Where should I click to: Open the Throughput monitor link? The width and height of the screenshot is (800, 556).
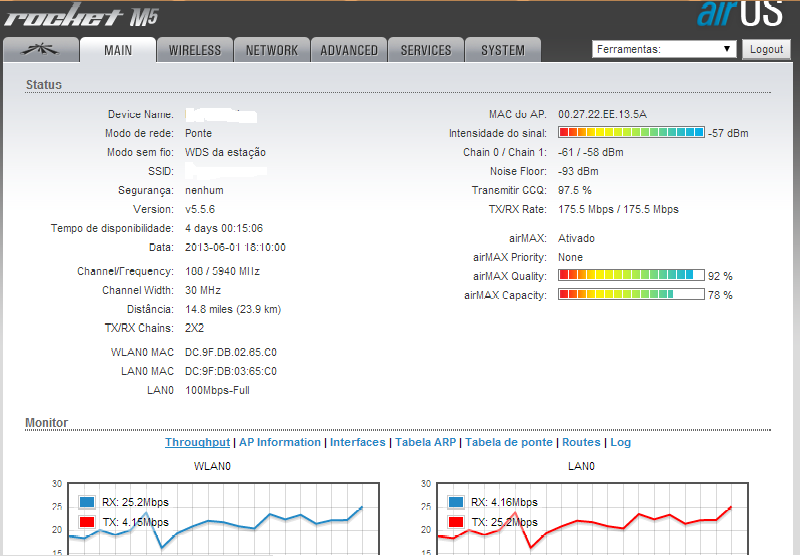[197, 442]
